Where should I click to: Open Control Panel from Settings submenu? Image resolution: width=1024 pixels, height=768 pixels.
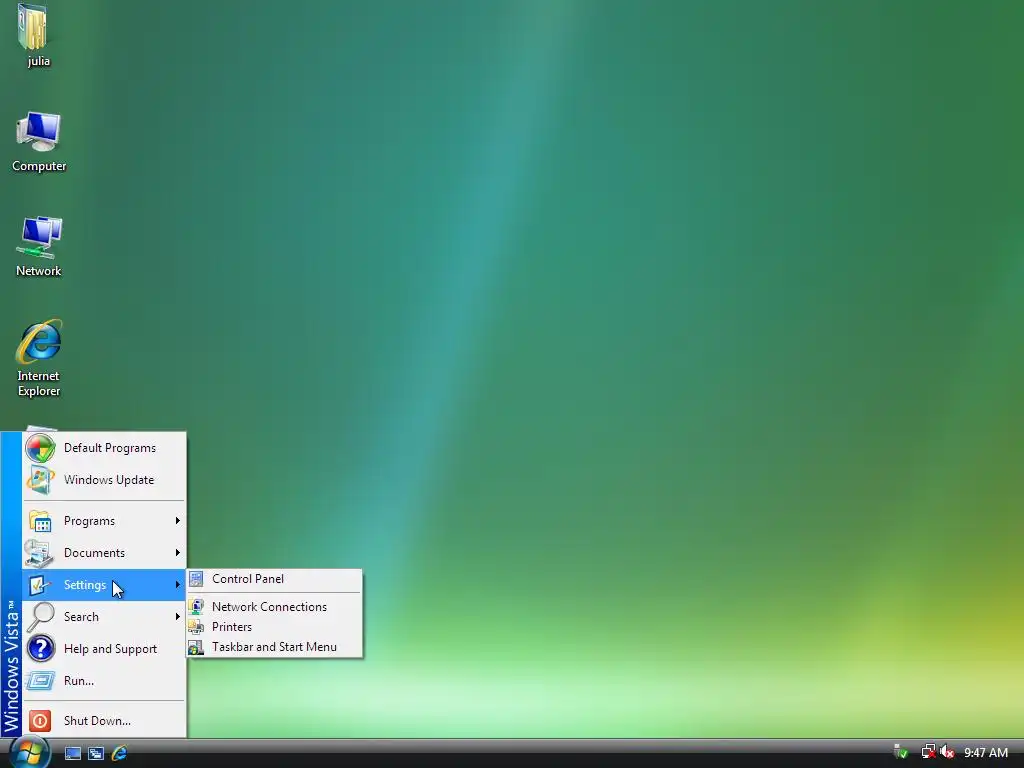tap(274, 579)
